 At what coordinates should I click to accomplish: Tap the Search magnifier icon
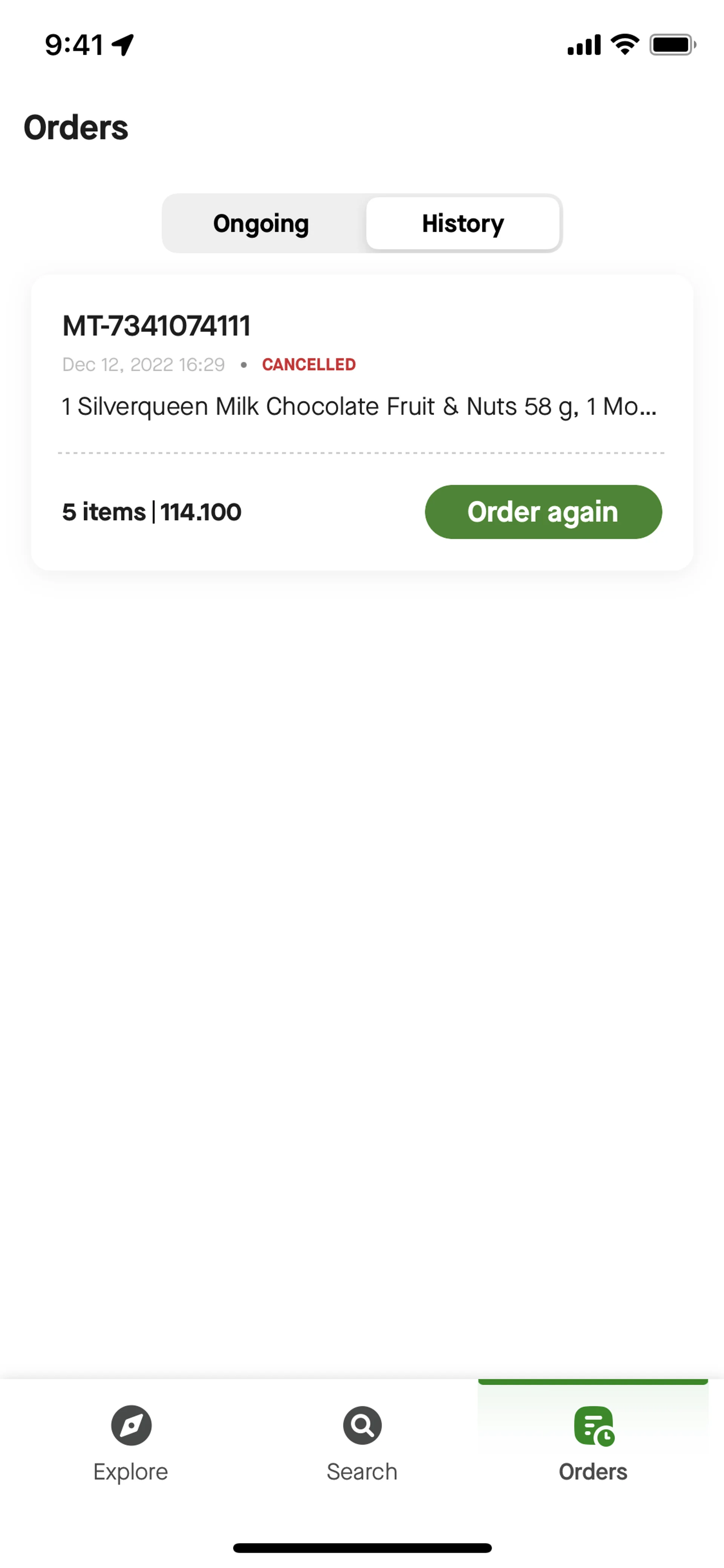click(x=362, y=1425)
